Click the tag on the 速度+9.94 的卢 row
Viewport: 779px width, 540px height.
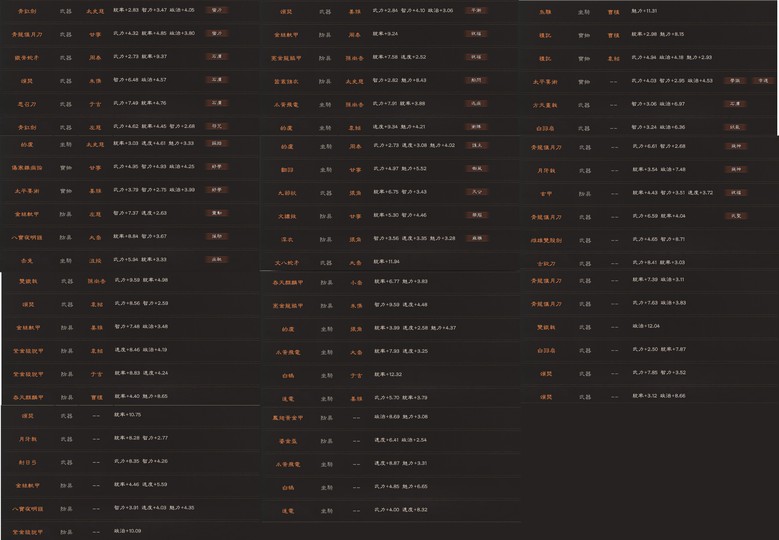click(475, 127)
